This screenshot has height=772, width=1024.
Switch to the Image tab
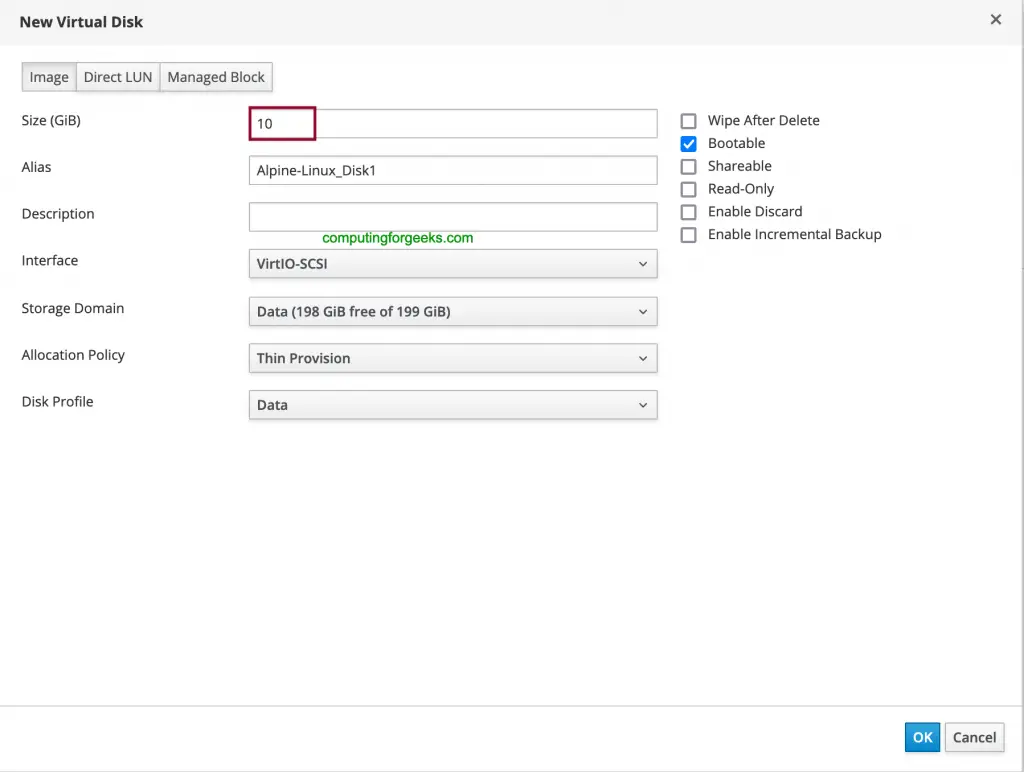click(x=49, y=77)
